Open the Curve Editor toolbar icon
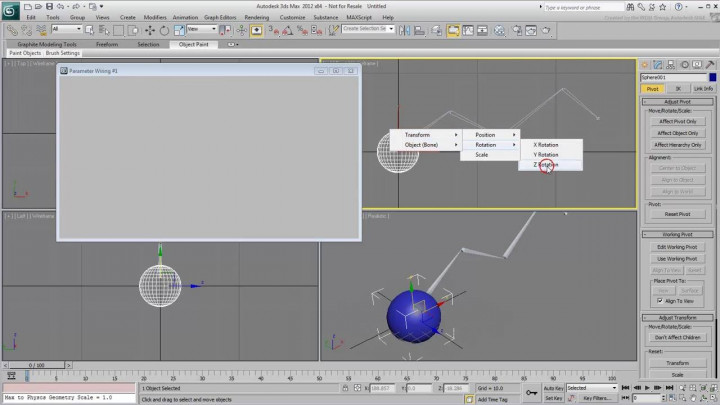The image size is (720, 405). (468, 30)
